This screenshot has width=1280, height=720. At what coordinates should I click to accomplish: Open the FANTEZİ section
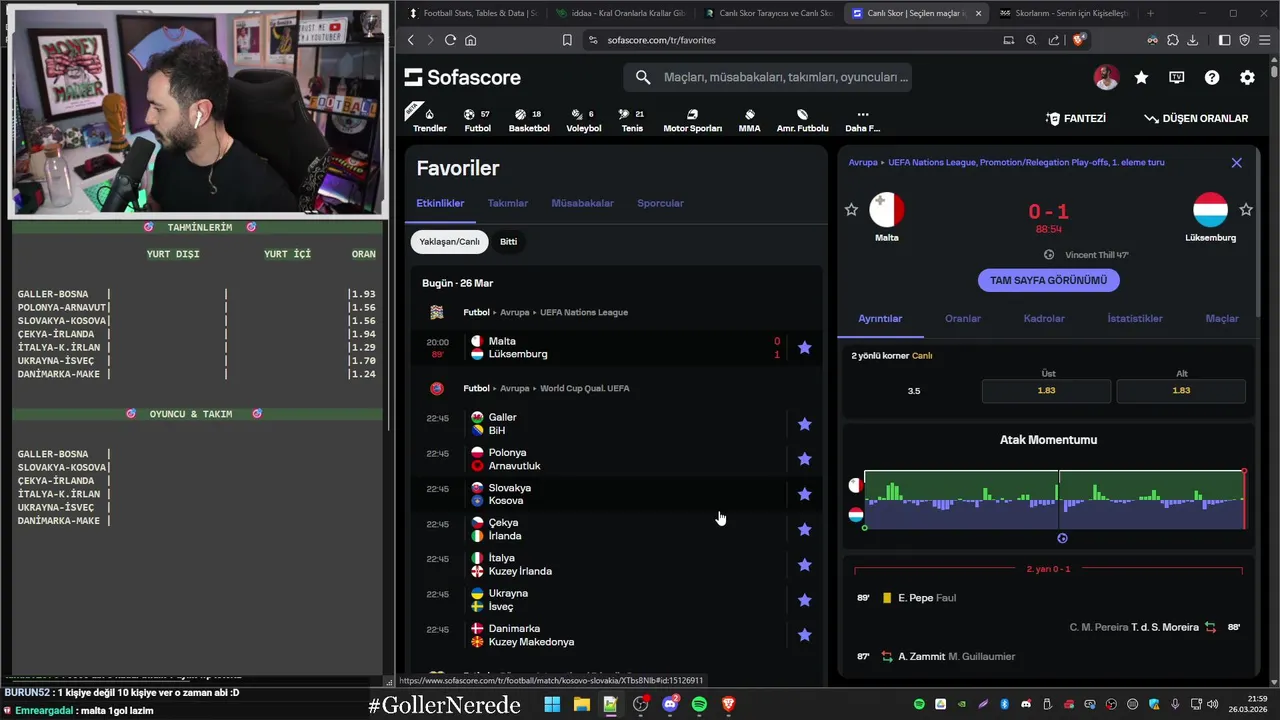[1076, 118]
